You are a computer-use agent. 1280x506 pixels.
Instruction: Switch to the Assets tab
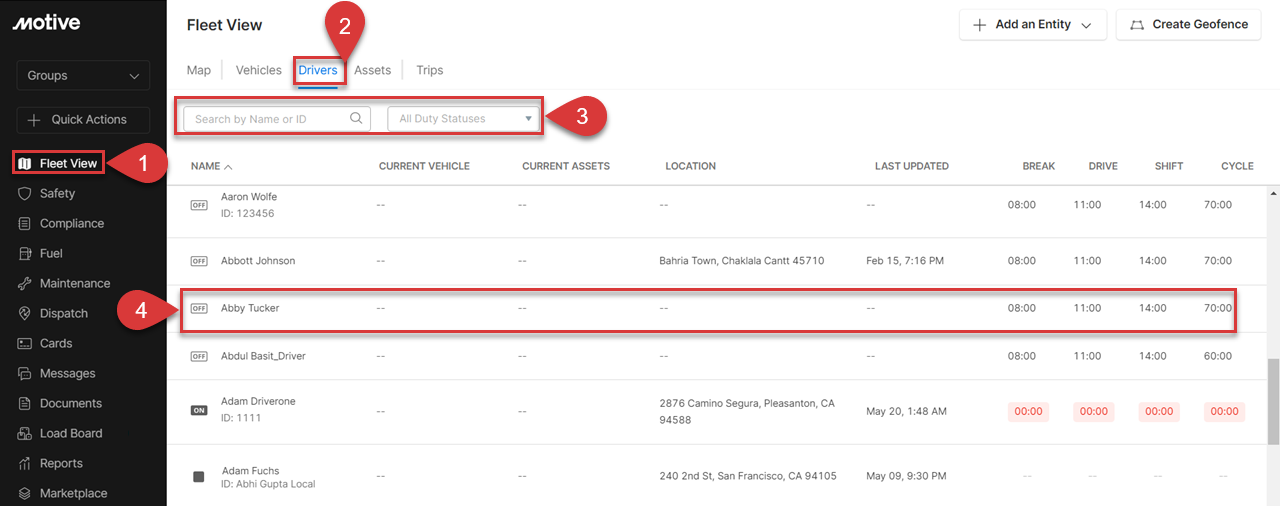click(x=372, y=70)
